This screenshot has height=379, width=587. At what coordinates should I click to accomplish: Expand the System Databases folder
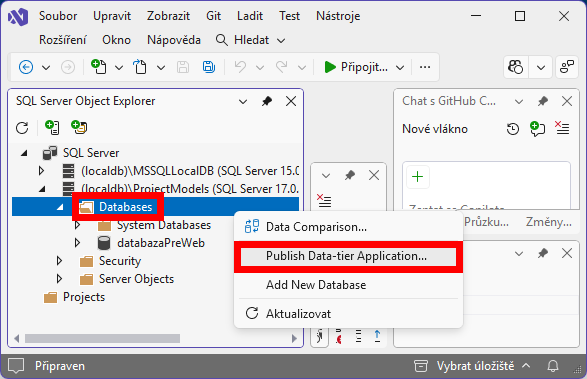pyautogui.click(x=77, y=225)
